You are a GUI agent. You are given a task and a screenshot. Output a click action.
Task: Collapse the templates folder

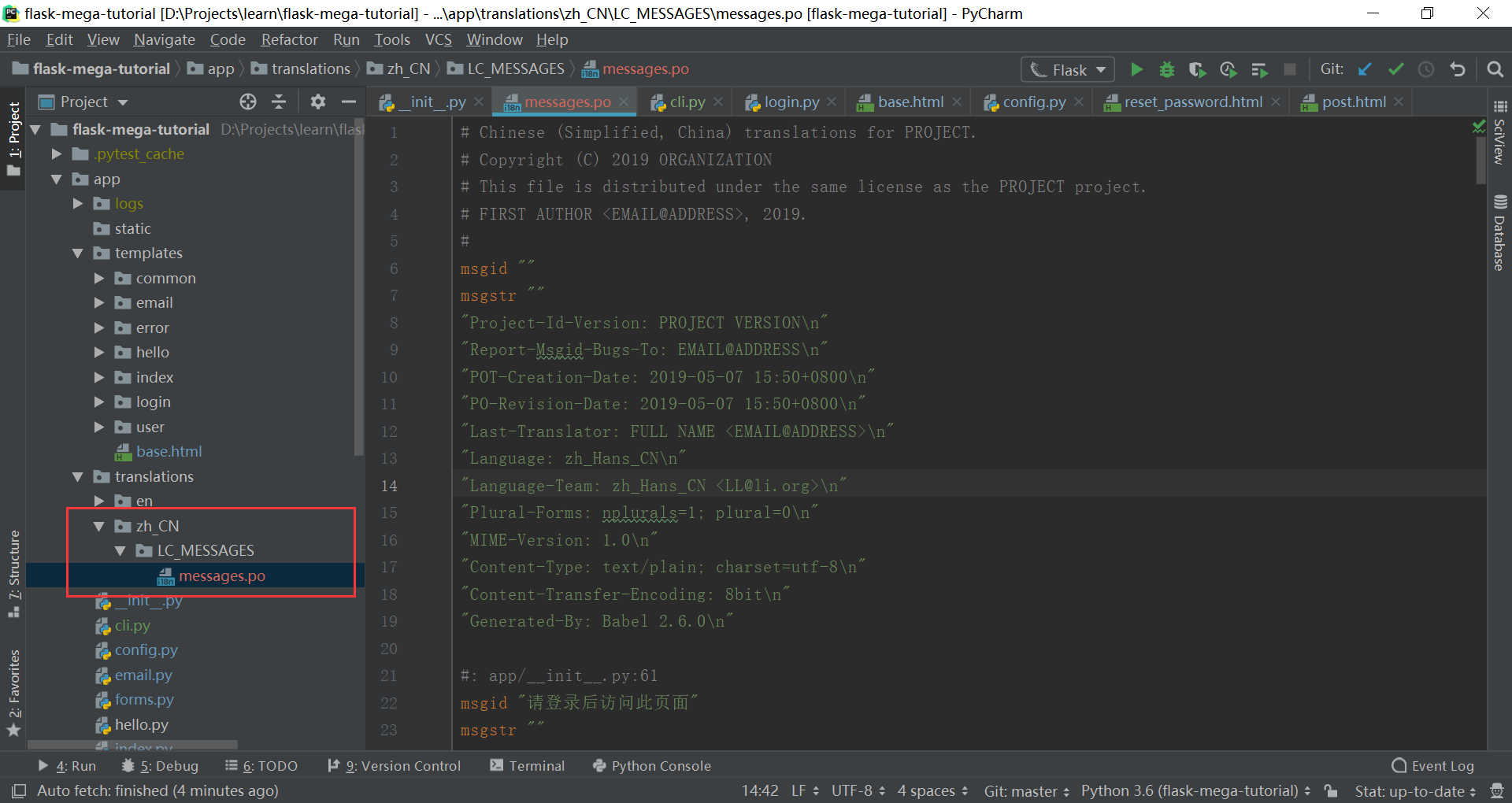click(x=77, y=253)
